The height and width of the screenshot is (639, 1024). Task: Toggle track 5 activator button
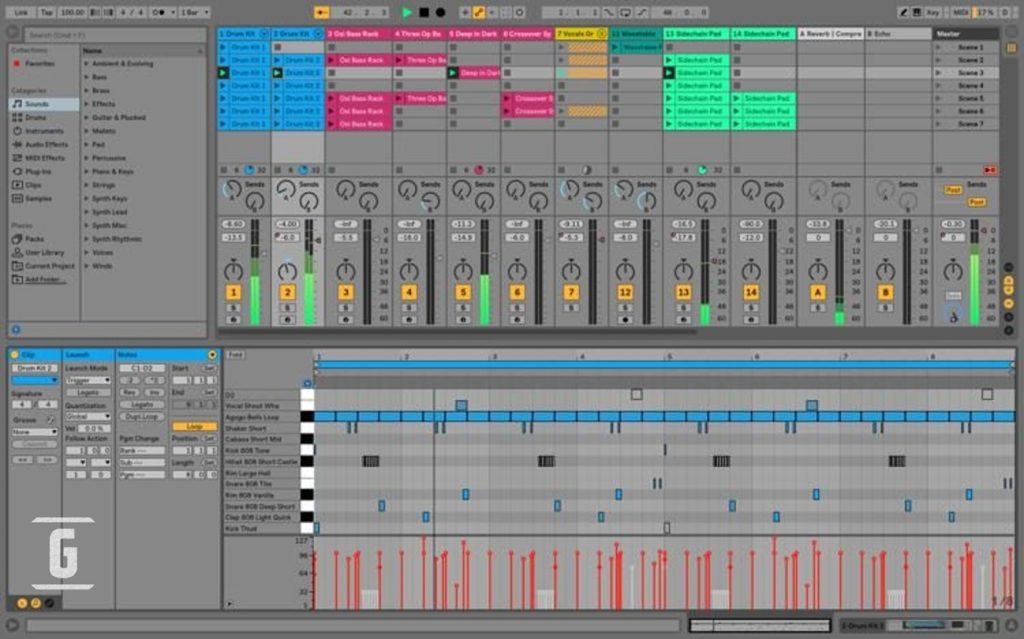tap(463, 292)
